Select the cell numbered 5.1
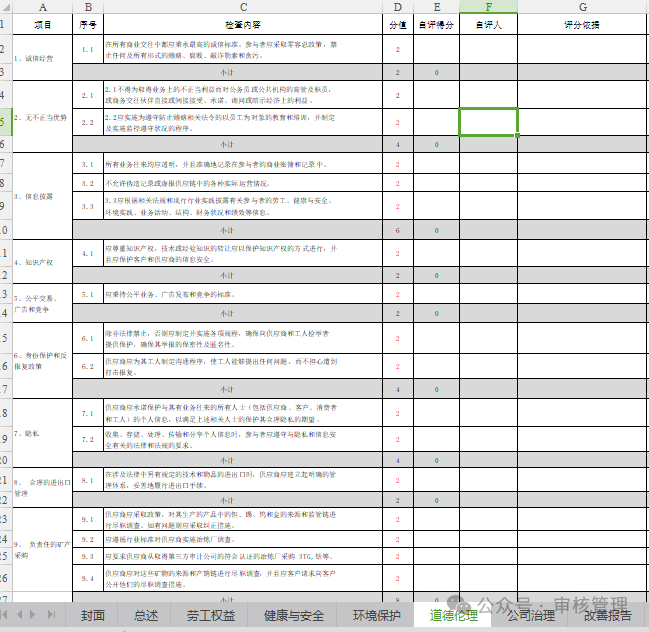This screenshot has width=649, height=632. coord(88,294)
